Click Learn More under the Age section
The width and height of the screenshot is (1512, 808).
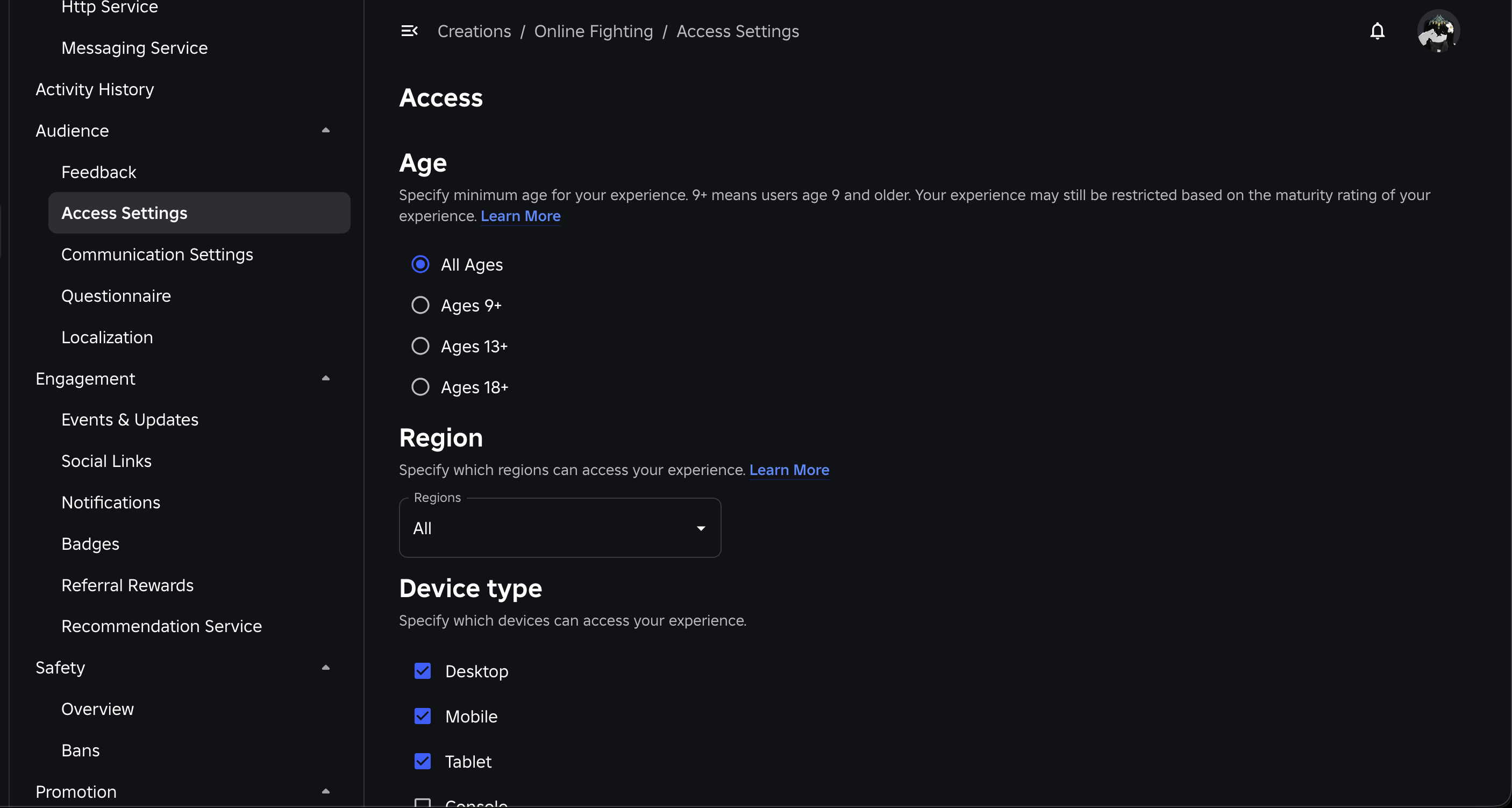pos(520,216)
